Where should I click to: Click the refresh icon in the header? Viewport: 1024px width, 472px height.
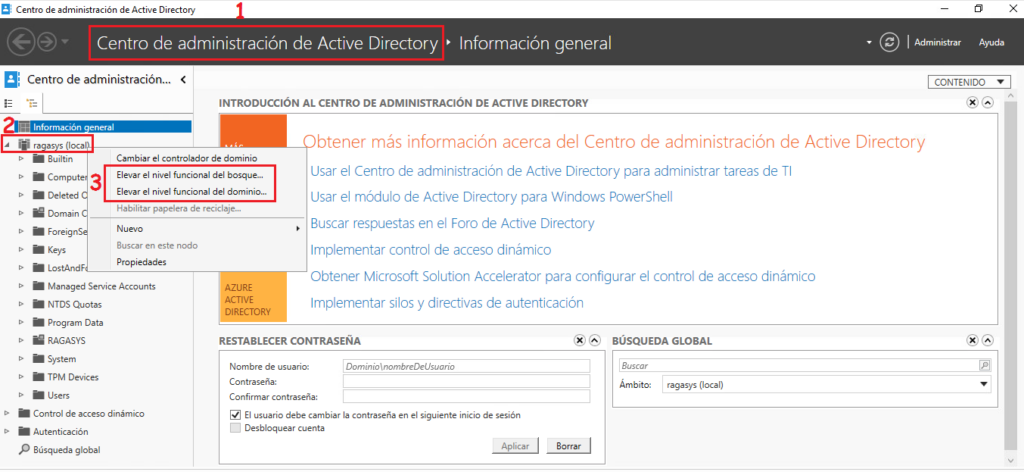click(890, 43)
